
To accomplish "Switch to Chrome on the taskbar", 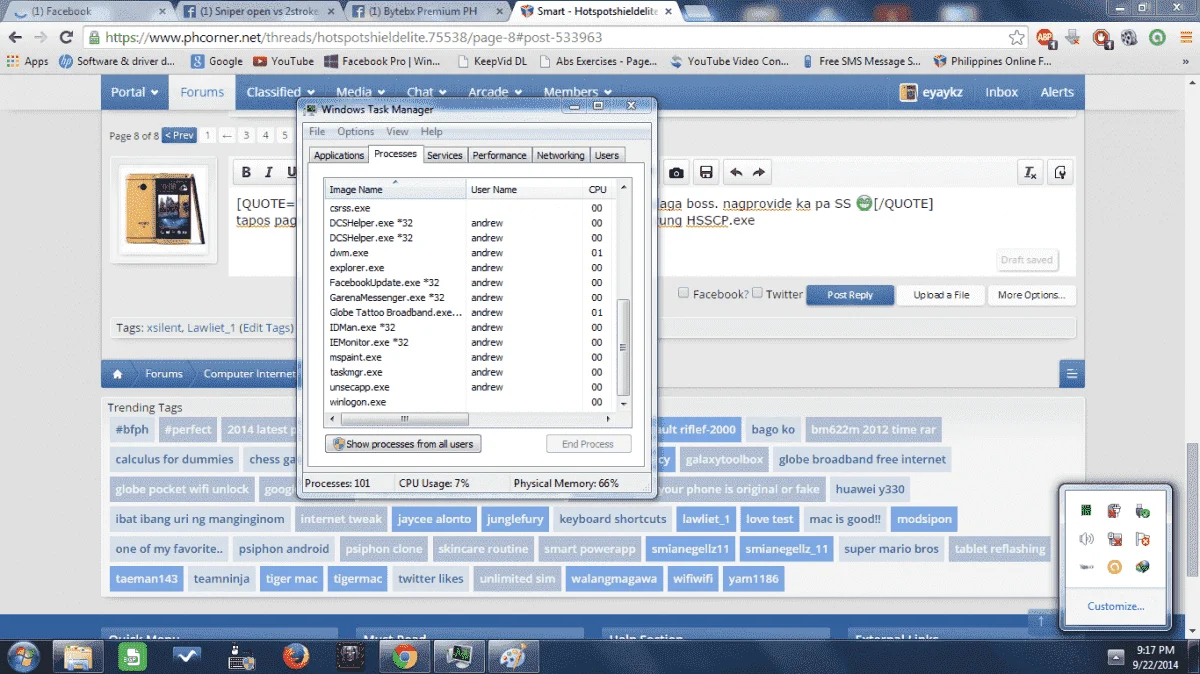I will [x=404, y=657].
